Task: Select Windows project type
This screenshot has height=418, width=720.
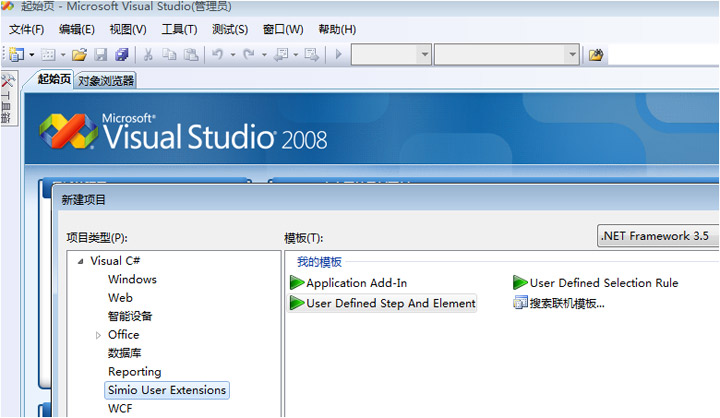Action: [x=132, y=279]
